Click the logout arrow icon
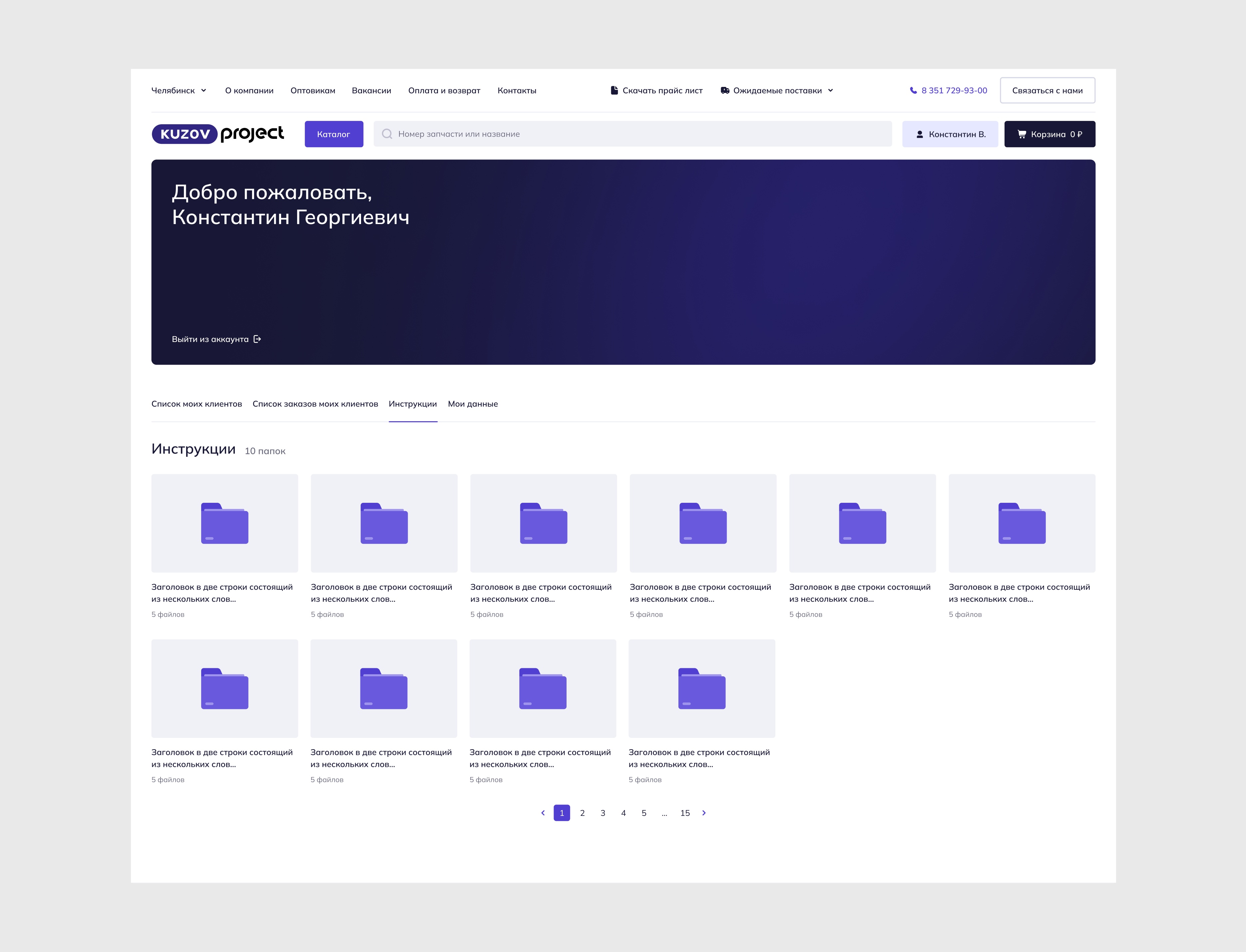This screenshot has width=1246, height=952. coord(257,339)
